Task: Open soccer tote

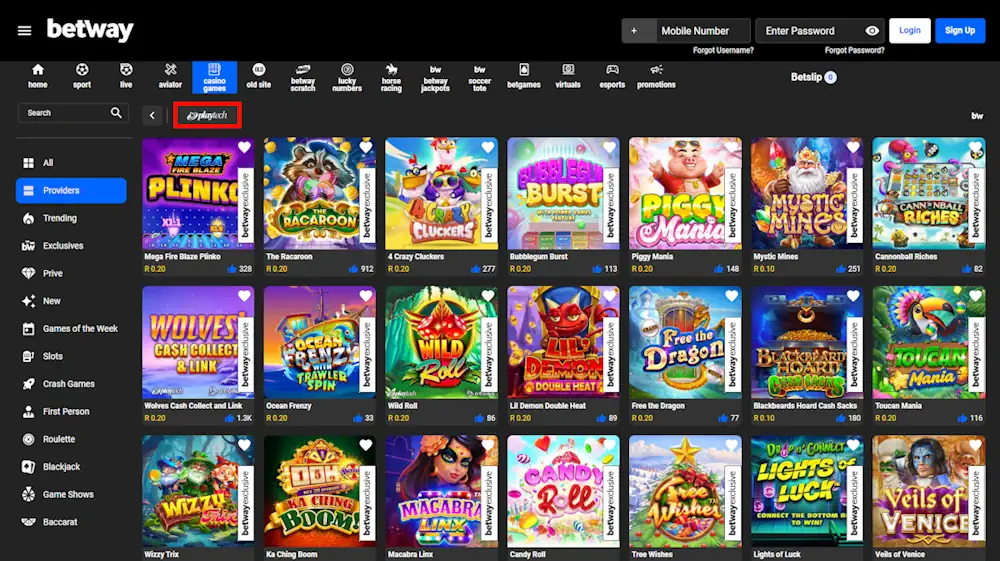Action: 480,78
